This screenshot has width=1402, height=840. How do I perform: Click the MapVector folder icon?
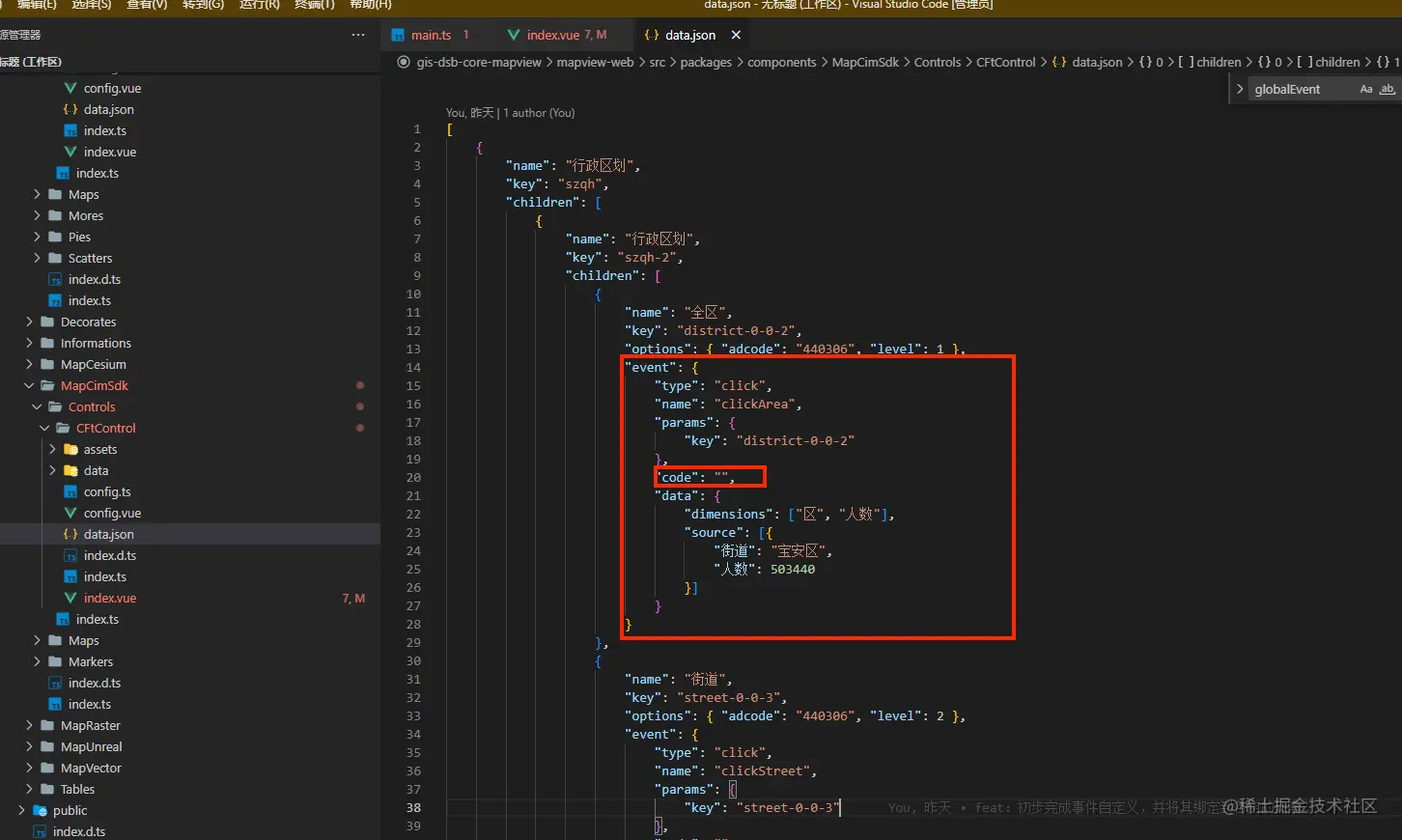click(48, 768)
